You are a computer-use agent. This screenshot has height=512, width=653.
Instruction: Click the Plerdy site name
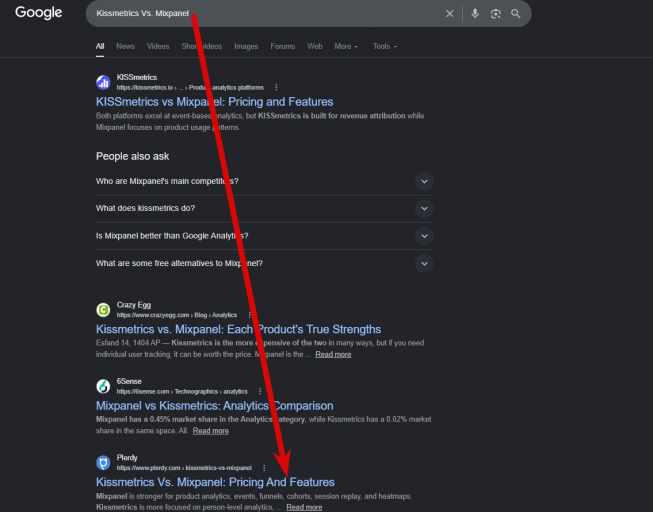coord(127,458)
